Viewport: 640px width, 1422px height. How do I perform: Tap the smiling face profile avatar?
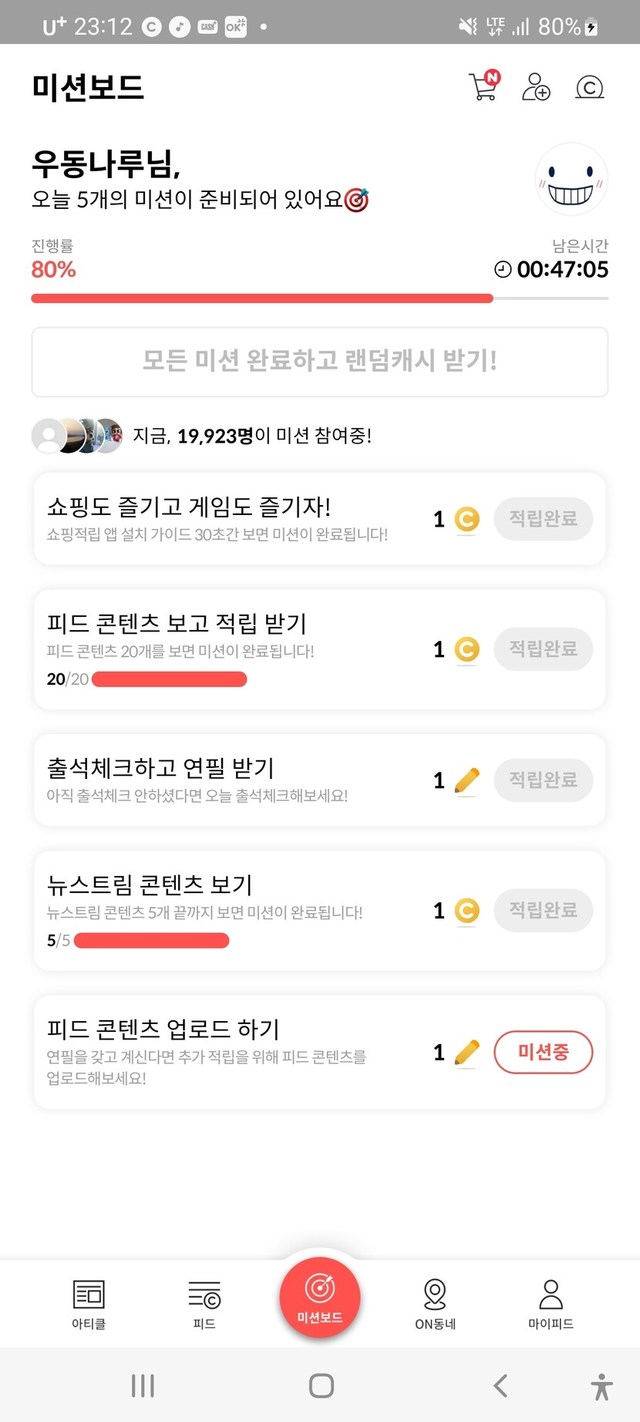click(571, 180)
